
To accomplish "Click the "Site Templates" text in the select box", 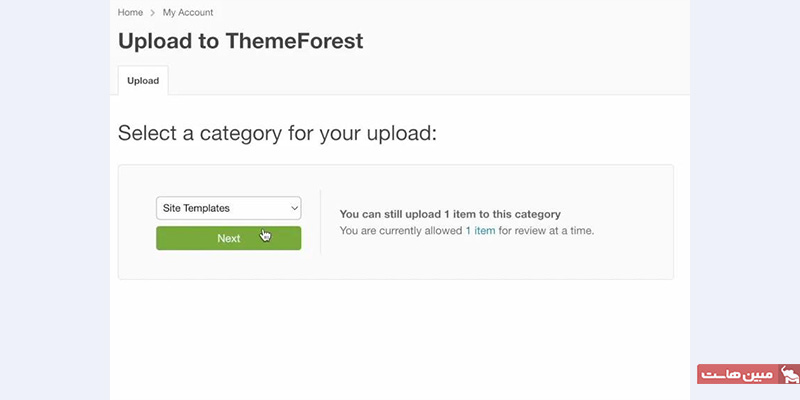I will pyautogui.click(x=196, y=208).
